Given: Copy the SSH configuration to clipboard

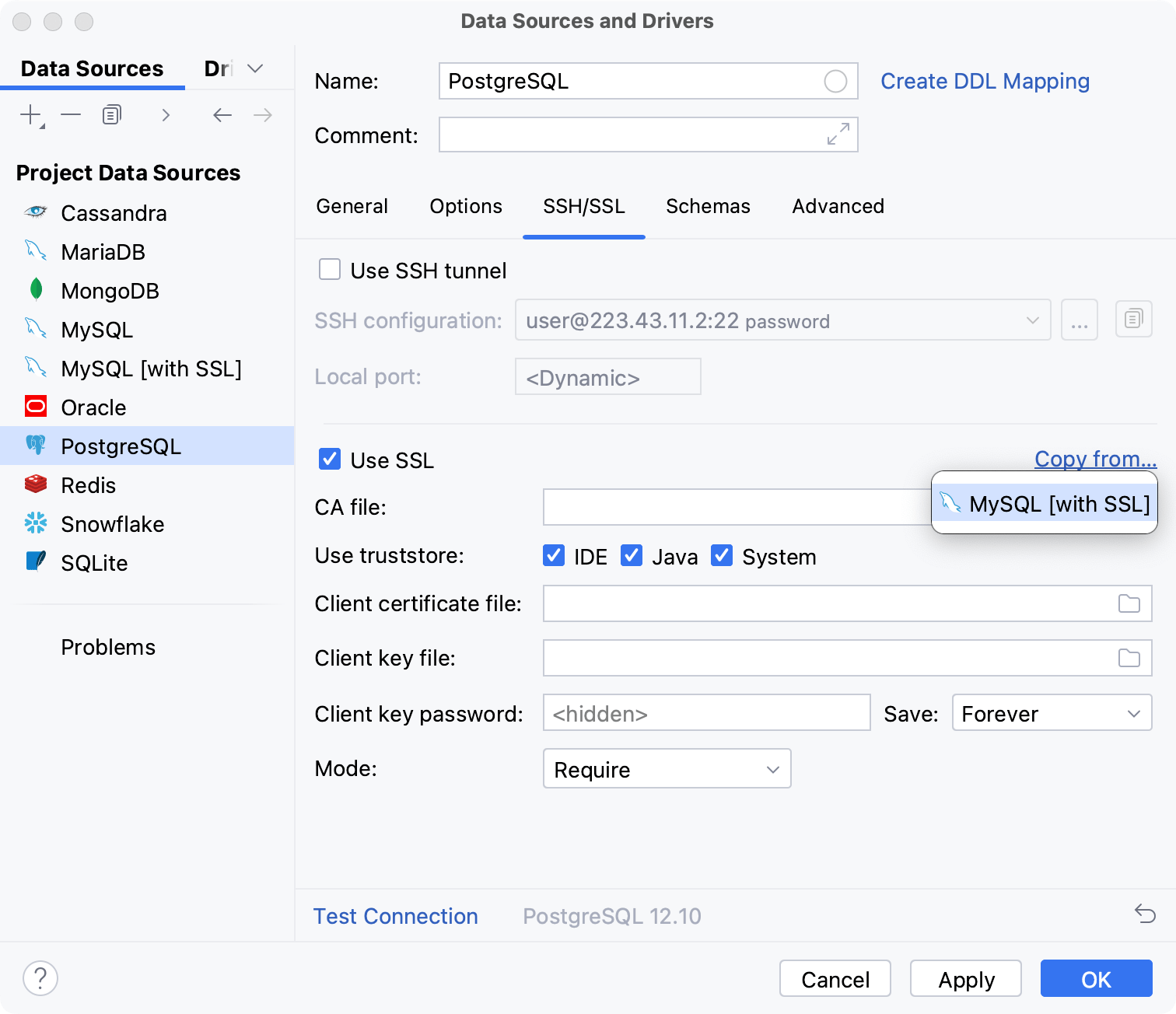Looking at the screenshot, I should pyautogui.click(x=1133, y=319).
